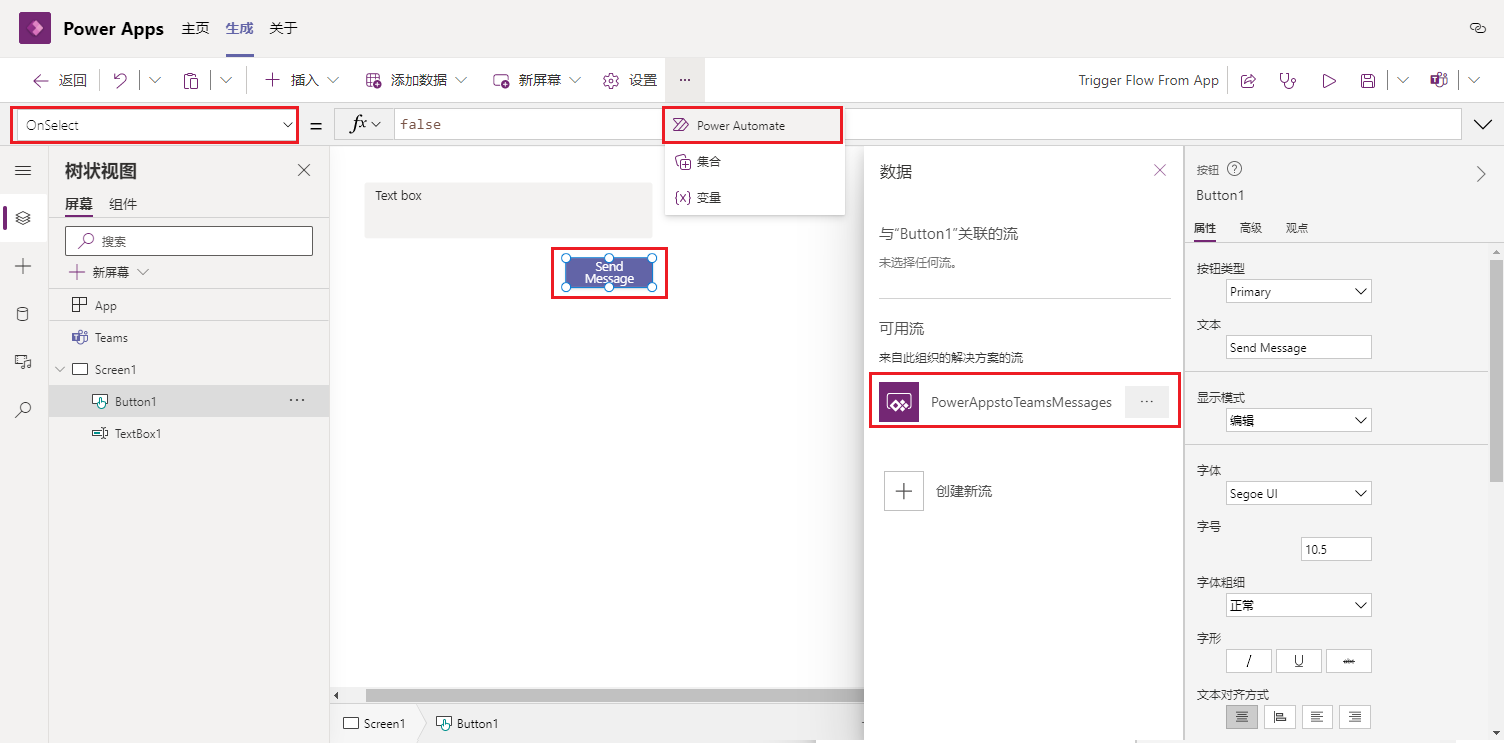Click the button help question icon
The height and width of the screenshot is (743, 1504).
coord(1234,169)
